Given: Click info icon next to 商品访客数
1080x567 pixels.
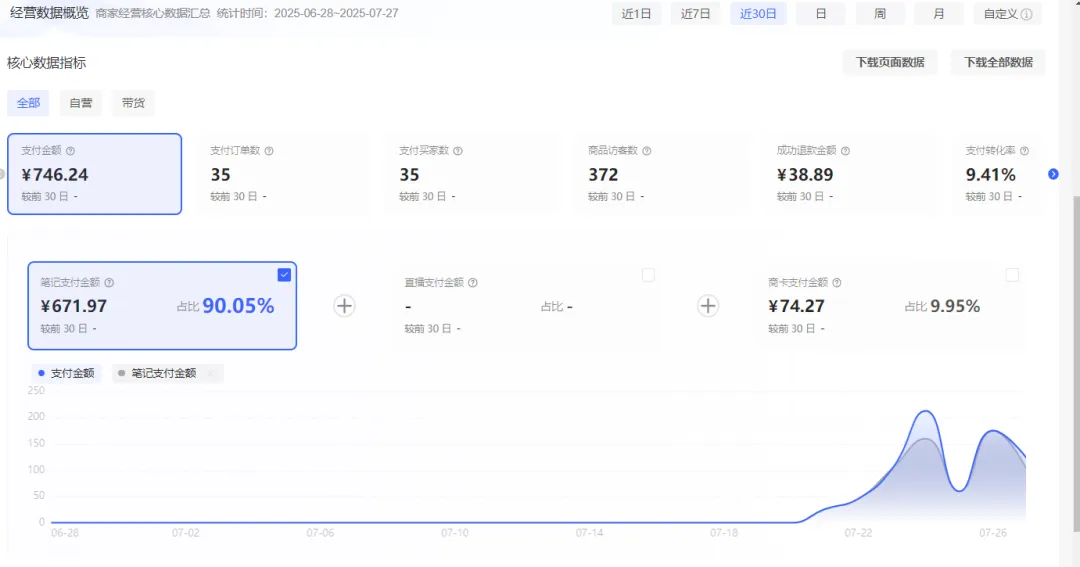Looking at the screenshot, I should [647, 151].
